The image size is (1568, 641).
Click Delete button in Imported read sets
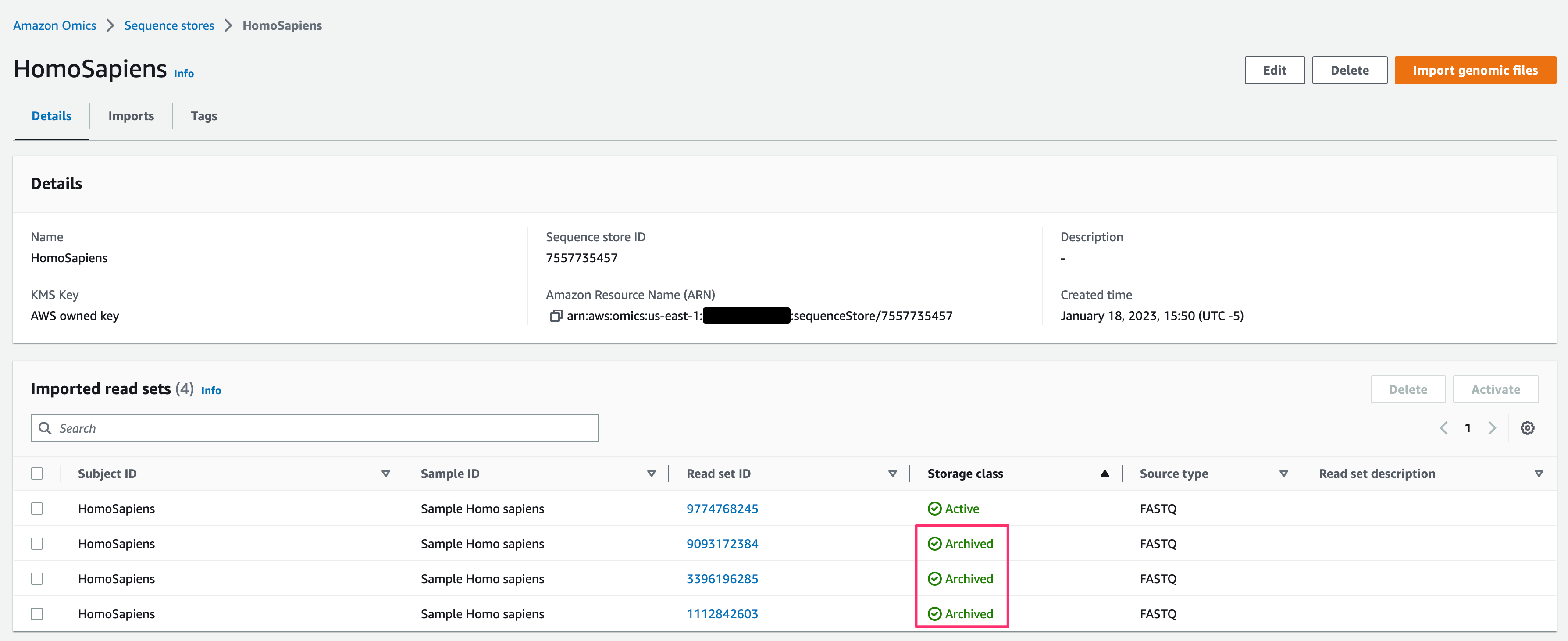(x=1408, y=389)
